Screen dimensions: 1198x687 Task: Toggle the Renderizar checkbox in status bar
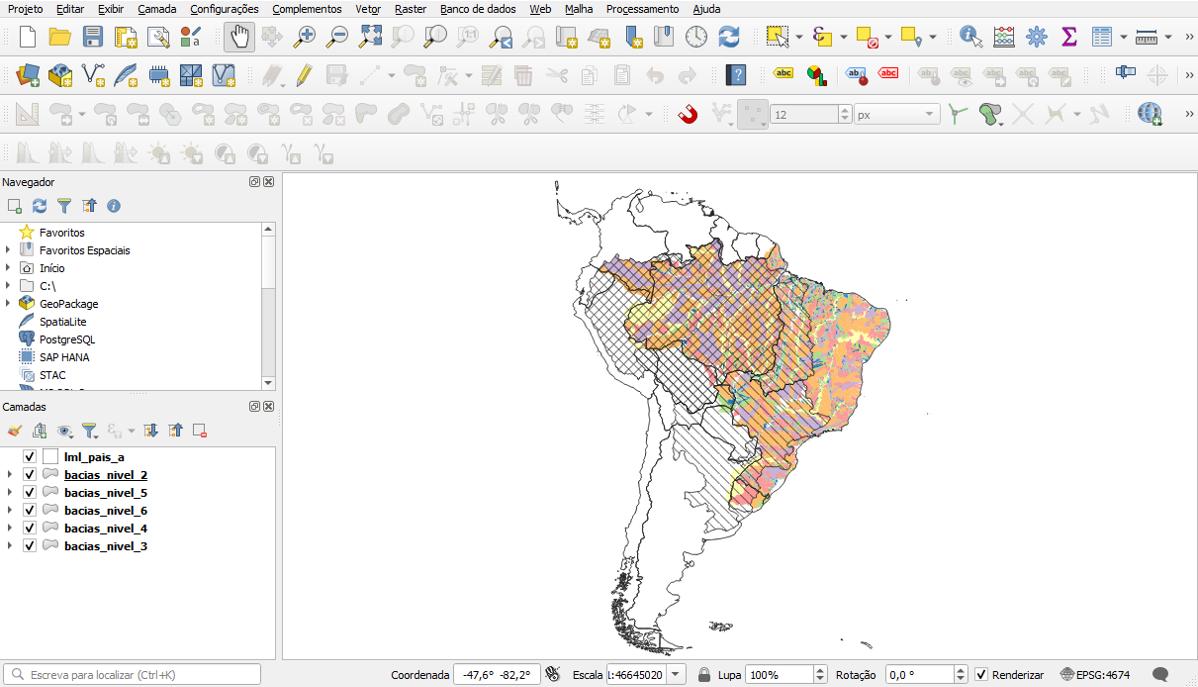pyautogui.click(x=981, y=675)
